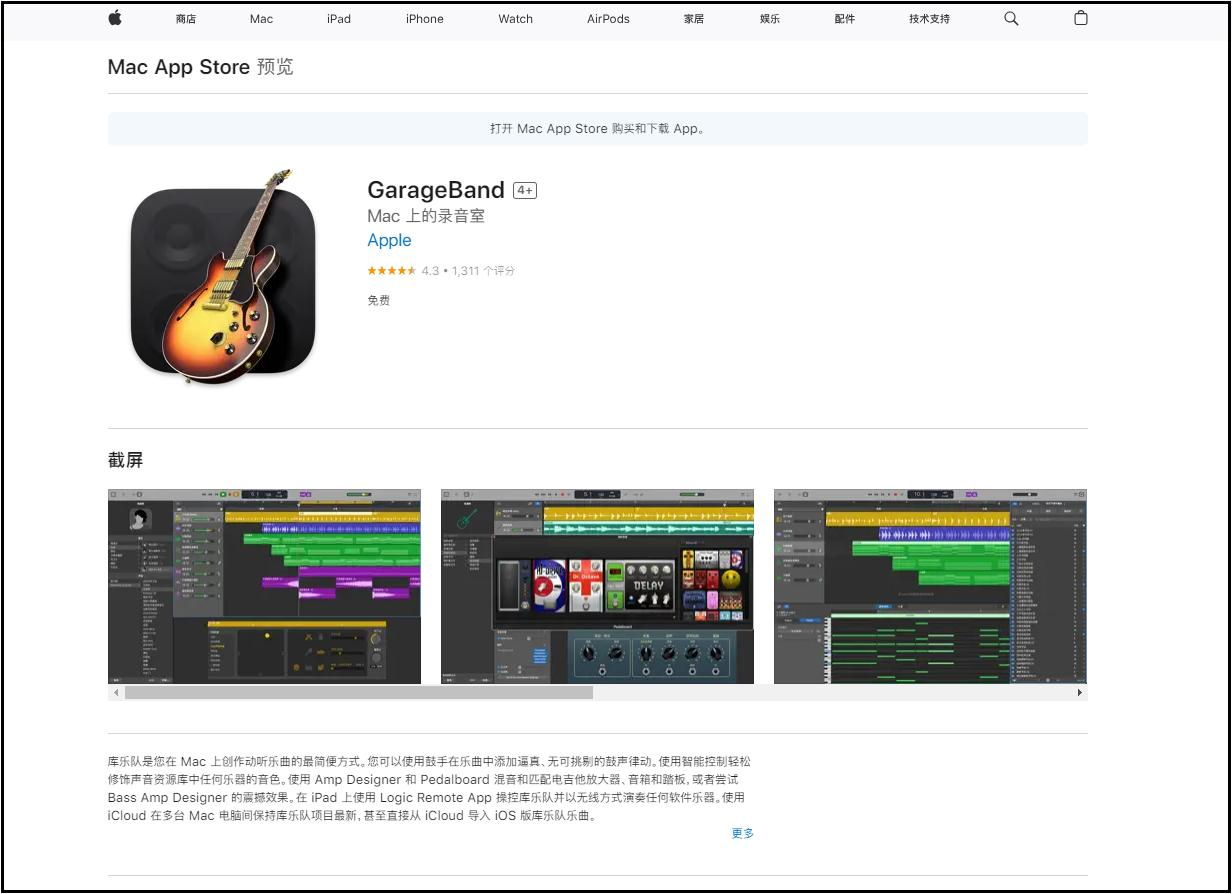Open the search magnifier icon
Screen dimensions: 1232x894
pyautogui.click(x=1011, y=18)
